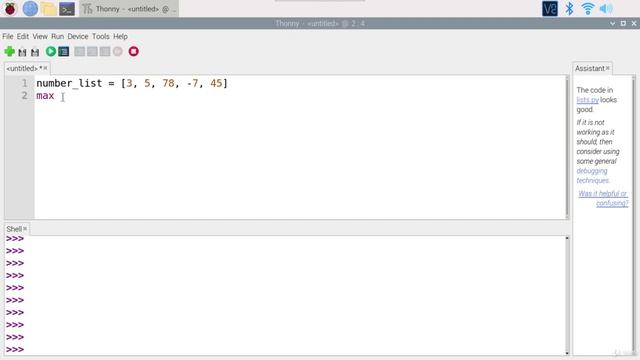Viewport: 640px width, 360px height.
Task: Run current script with green play button
Action: (x=51, y=51)
